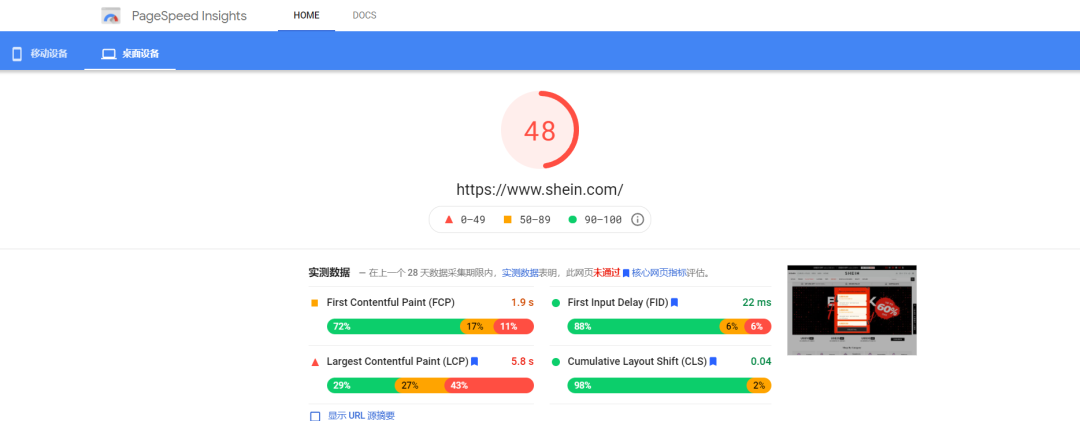The width and height of the screenshot is (1080, 421).
Task: Click the CLS green circle indicator
Action: pyautogui.click(x=556, y=361)
